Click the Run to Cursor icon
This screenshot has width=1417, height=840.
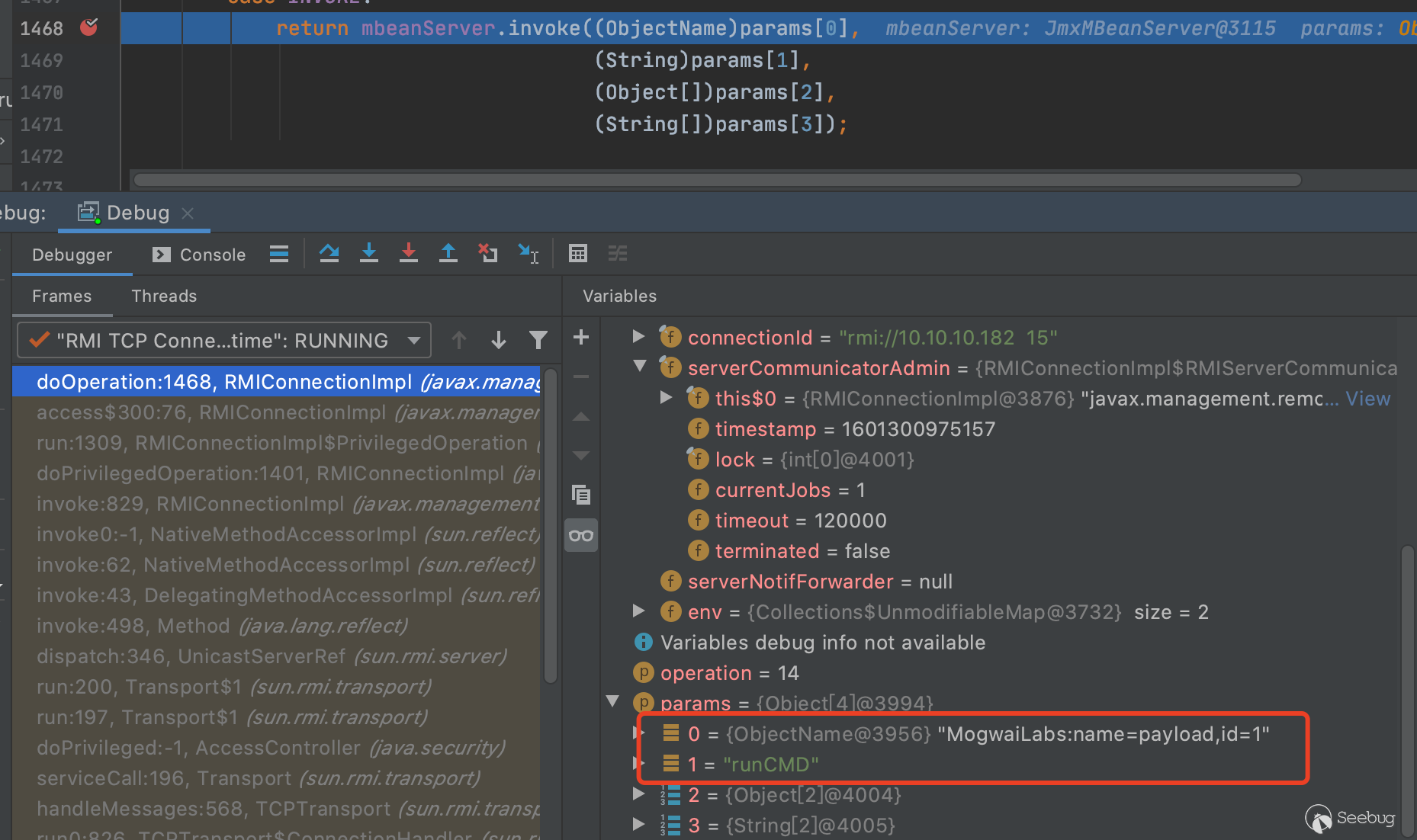point(528,254)
